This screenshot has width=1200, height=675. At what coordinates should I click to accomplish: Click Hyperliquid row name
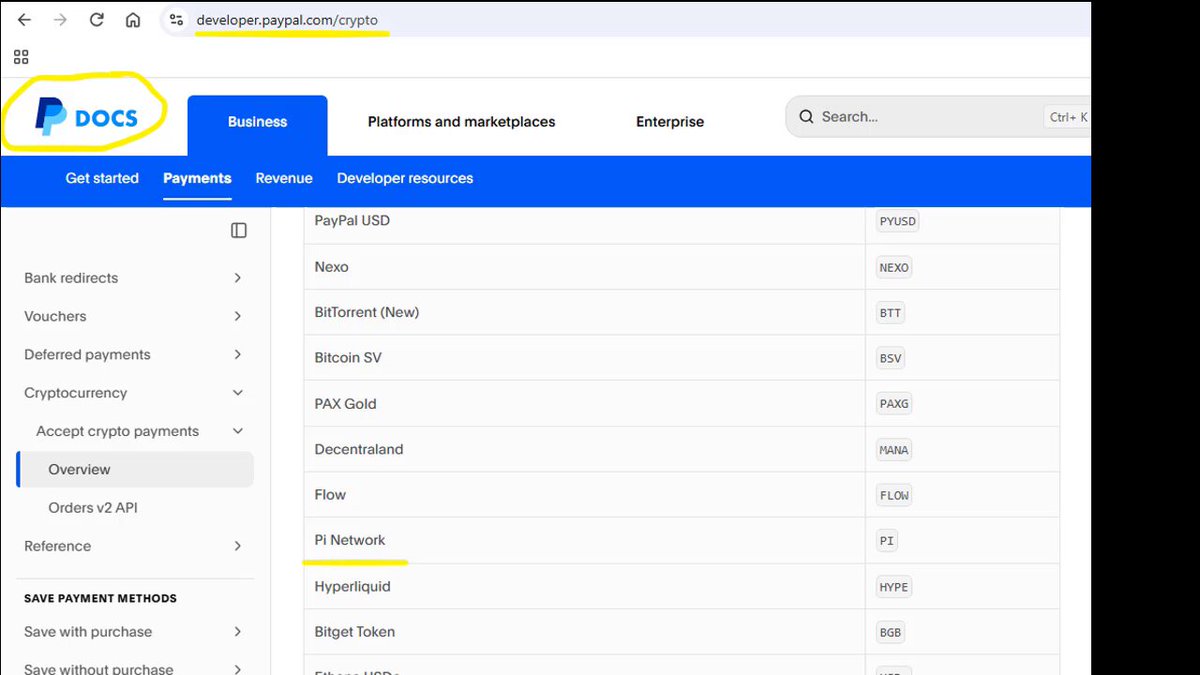353,586
